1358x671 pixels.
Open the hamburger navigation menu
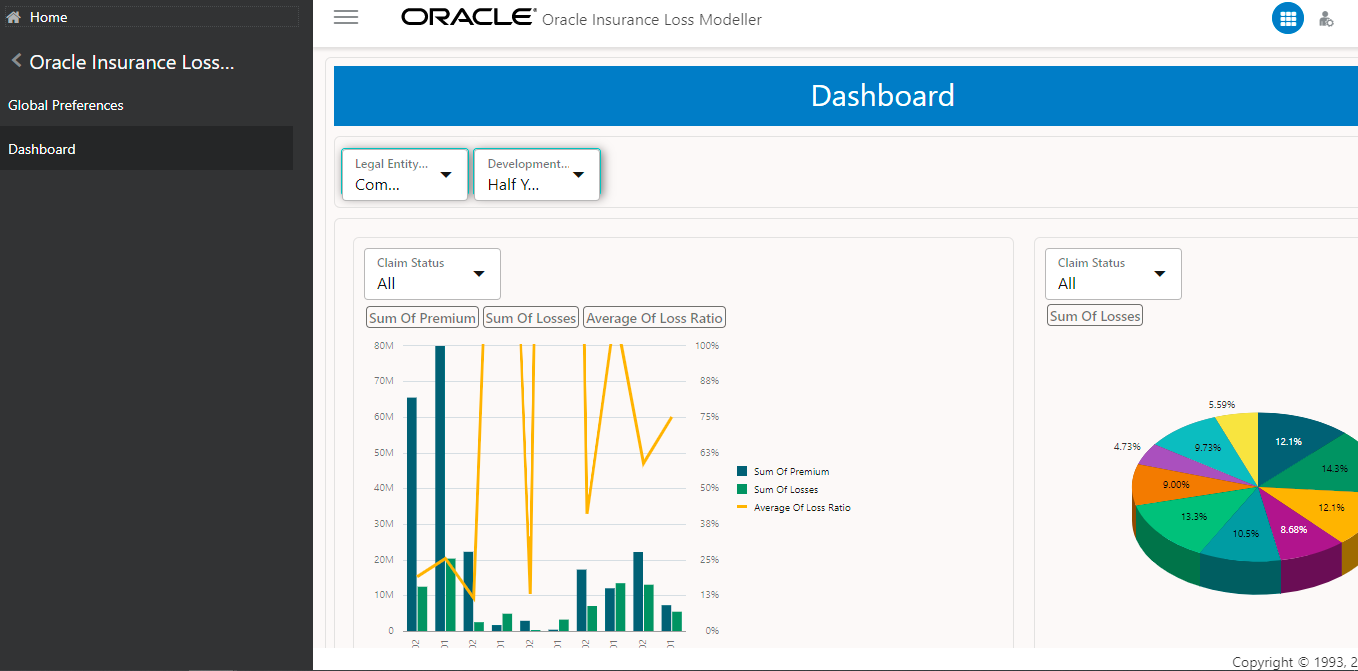(346, 17)
